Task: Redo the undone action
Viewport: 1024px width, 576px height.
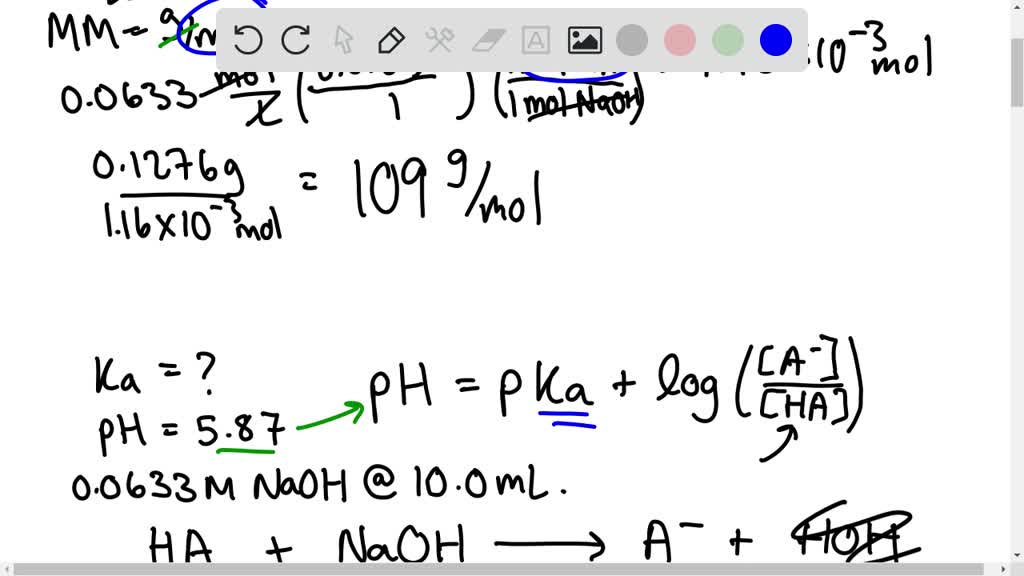Action: point(294,40)
